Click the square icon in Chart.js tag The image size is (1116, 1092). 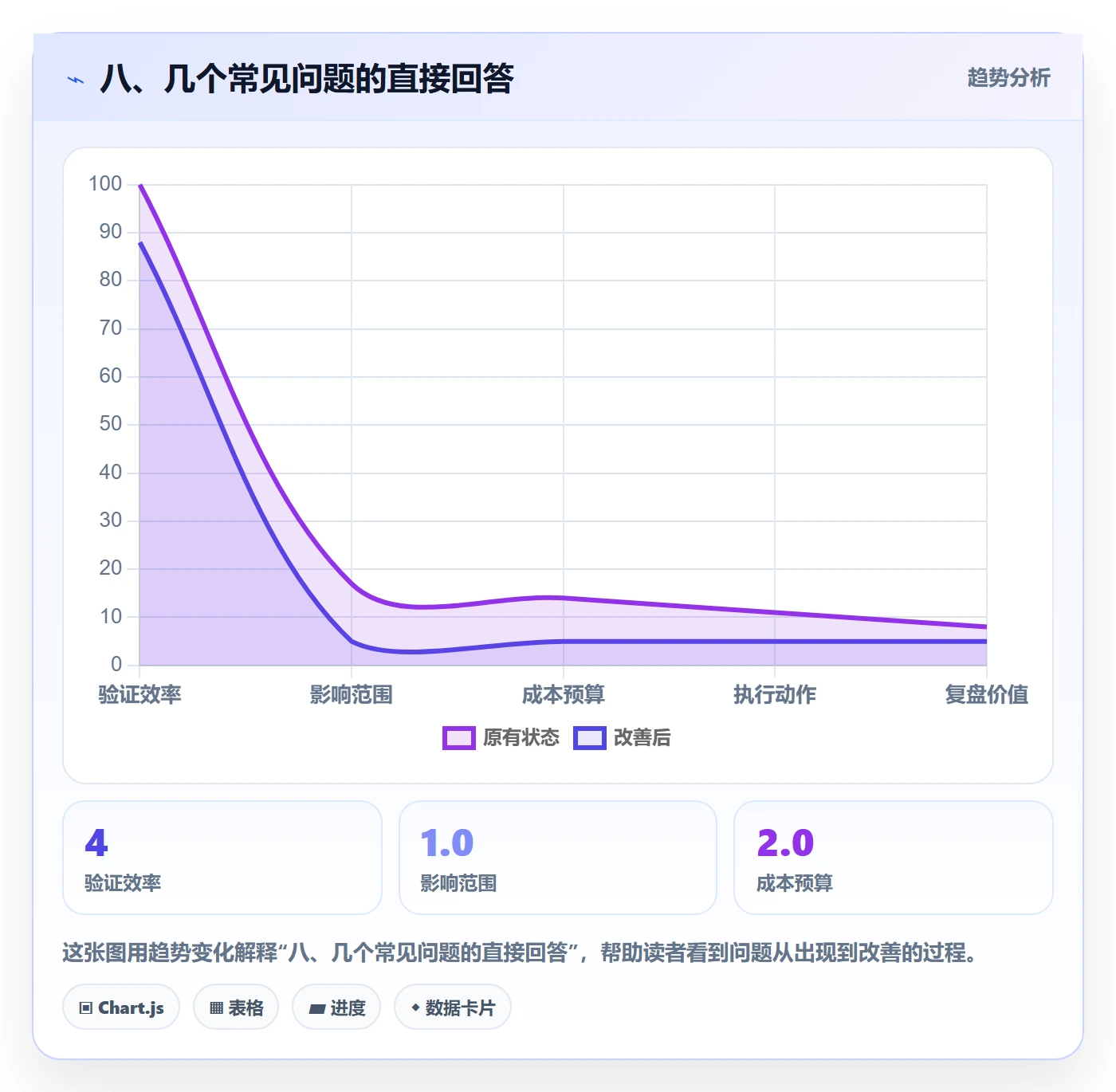[x=86, y=1008]
